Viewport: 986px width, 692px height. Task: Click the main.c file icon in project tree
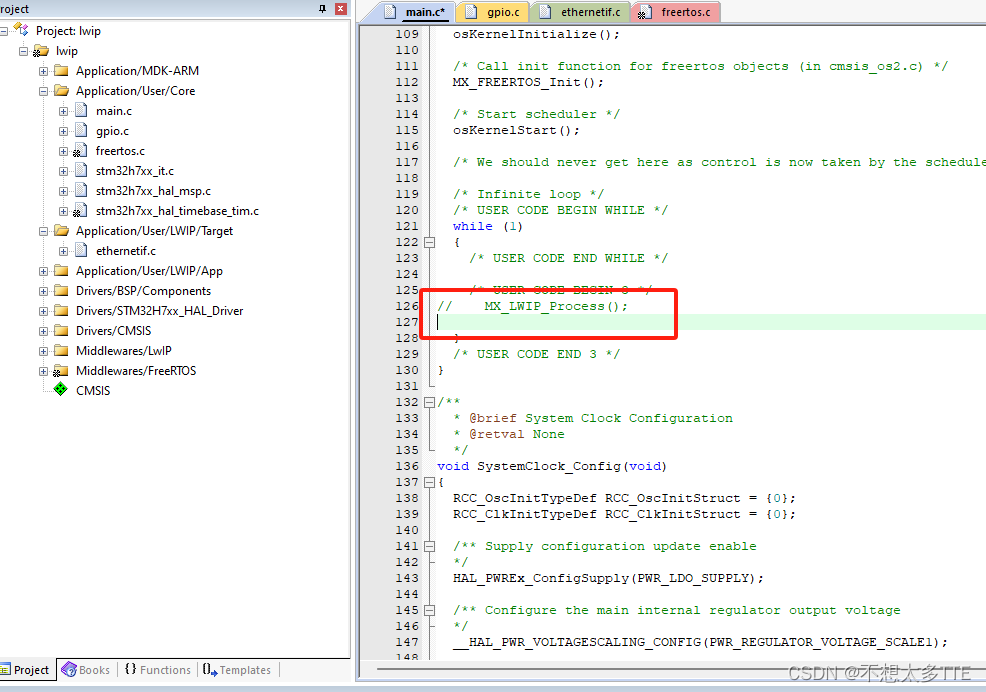click(79, 110)
